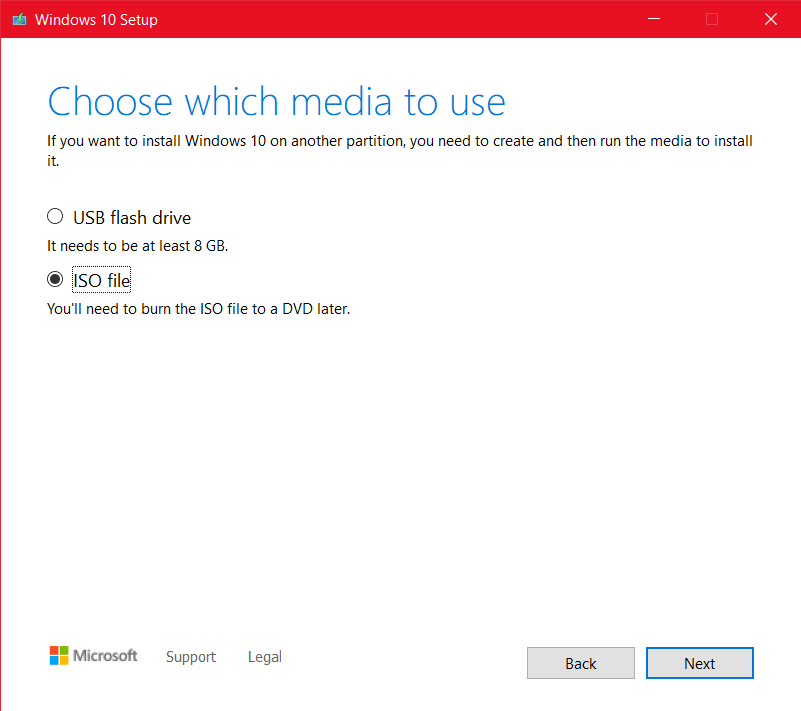This screenshot has height=711, width=801.
Task: Click the 'Choose which media to use' heading
Action: pyautogui.click(x=276, y=102)
